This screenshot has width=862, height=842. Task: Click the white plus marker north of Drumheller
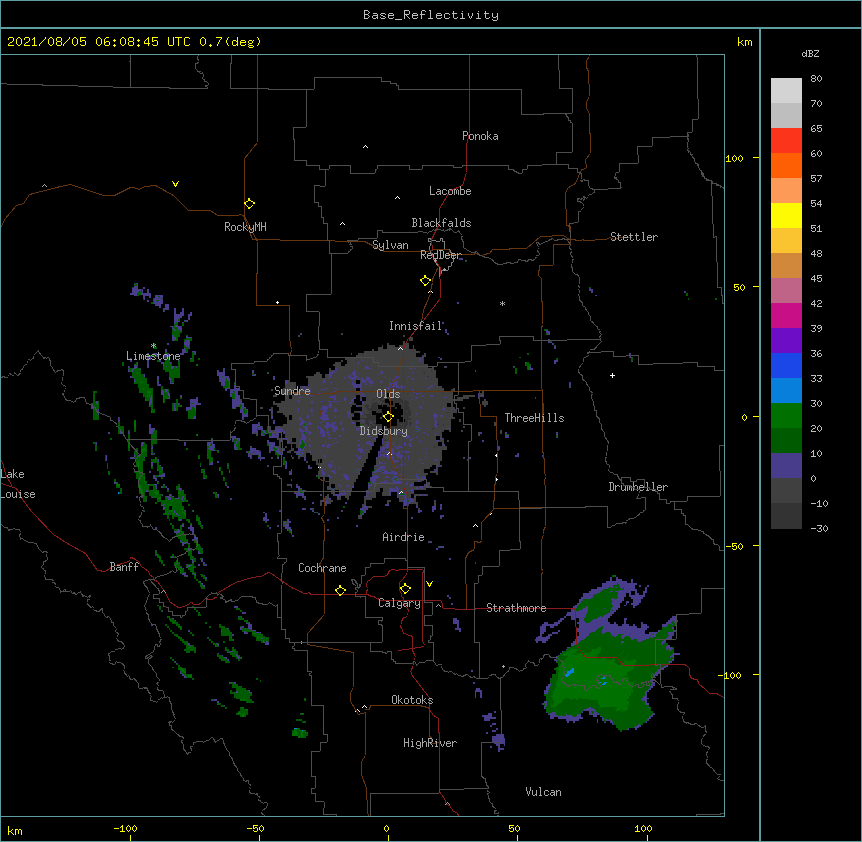612,375
